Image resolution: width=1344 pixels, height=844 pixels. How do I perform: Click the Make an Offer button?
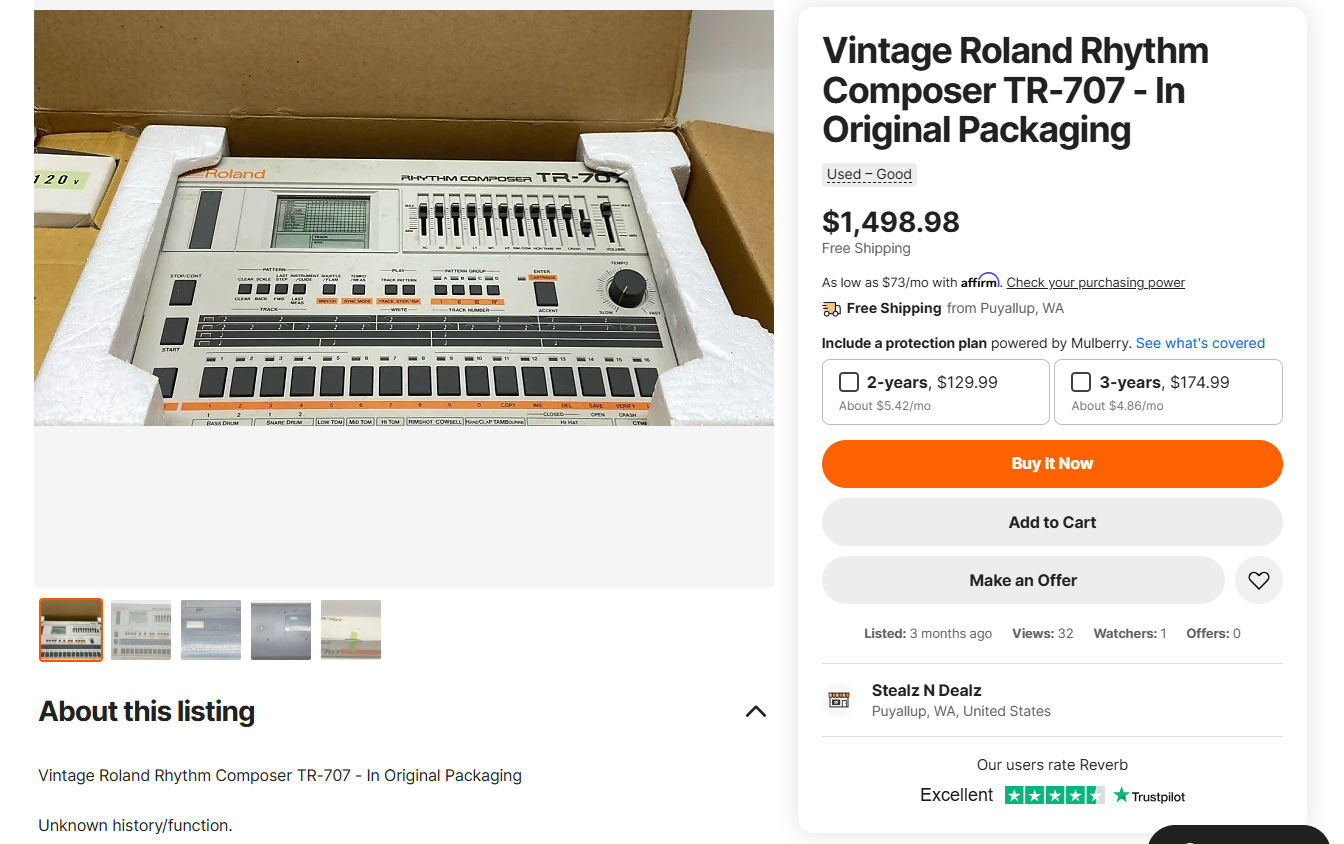point(1023,580)
